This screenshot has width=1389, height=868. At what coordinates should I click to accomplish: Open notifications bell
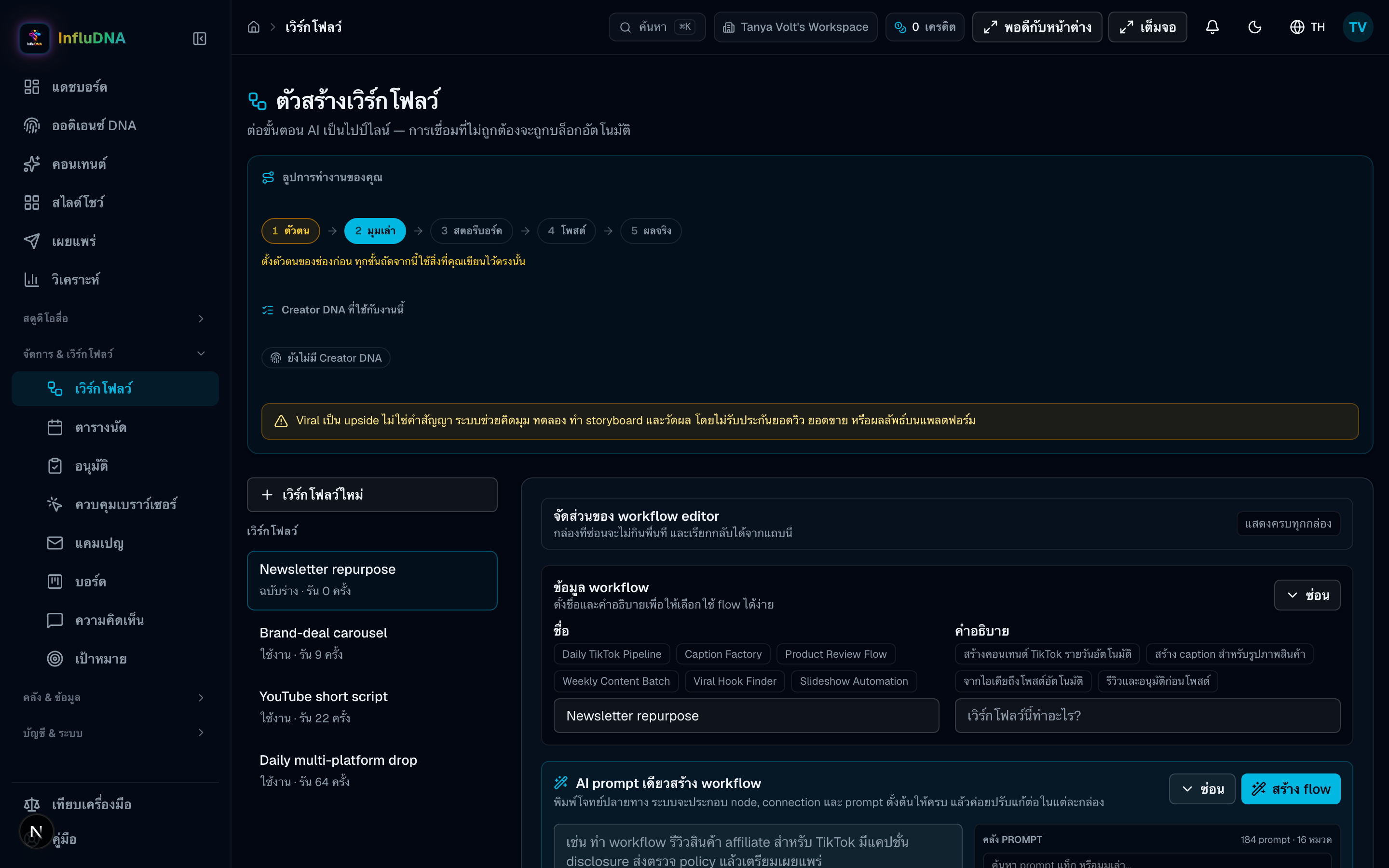pyautogui.click(x=1212, y=27)
